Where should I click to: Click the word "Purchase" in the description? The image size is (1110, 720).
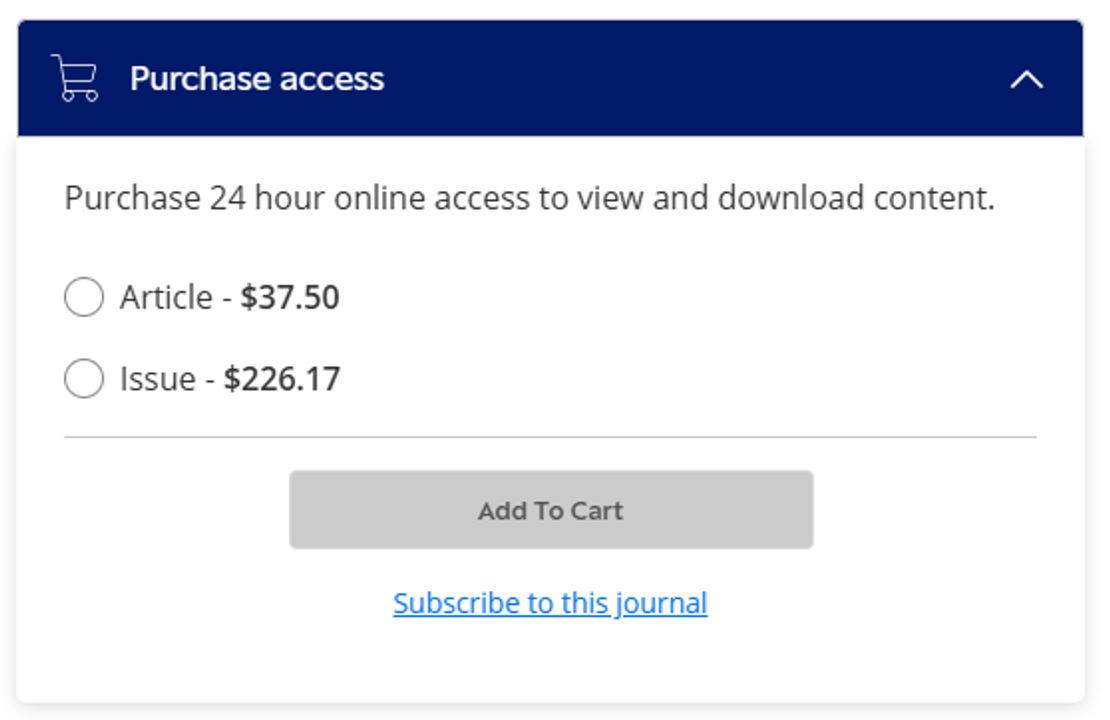[x=132, y=198]
